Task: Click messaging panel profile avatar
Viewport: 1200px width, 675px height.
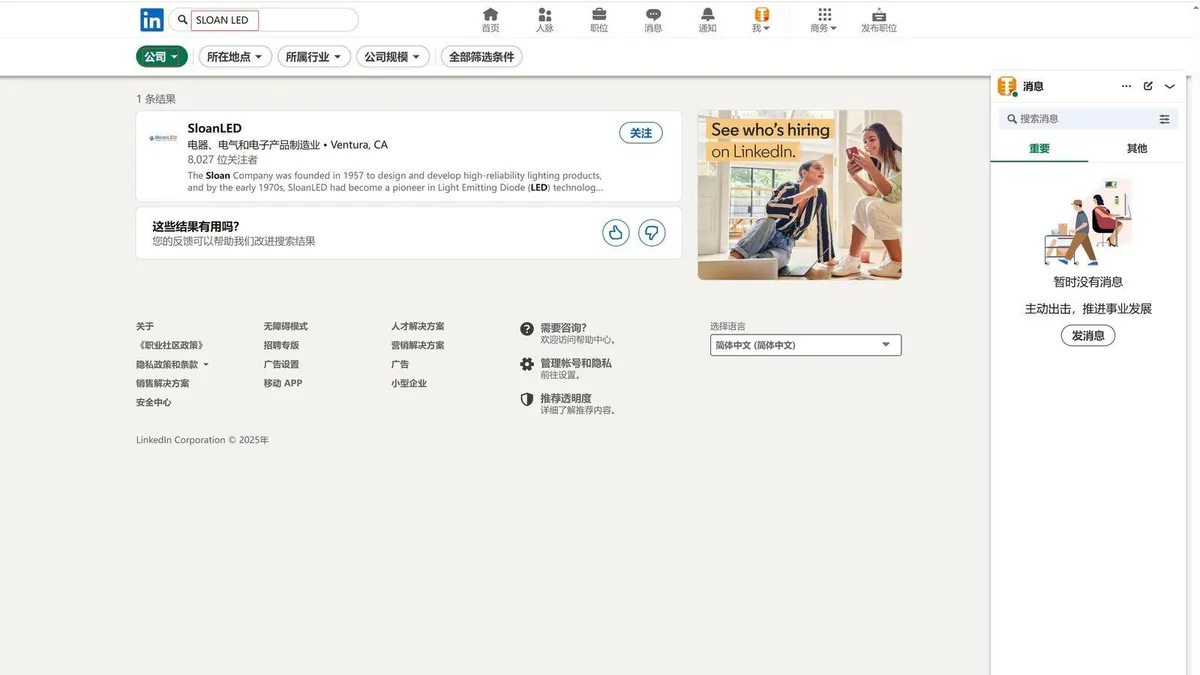Action: 1007,87
